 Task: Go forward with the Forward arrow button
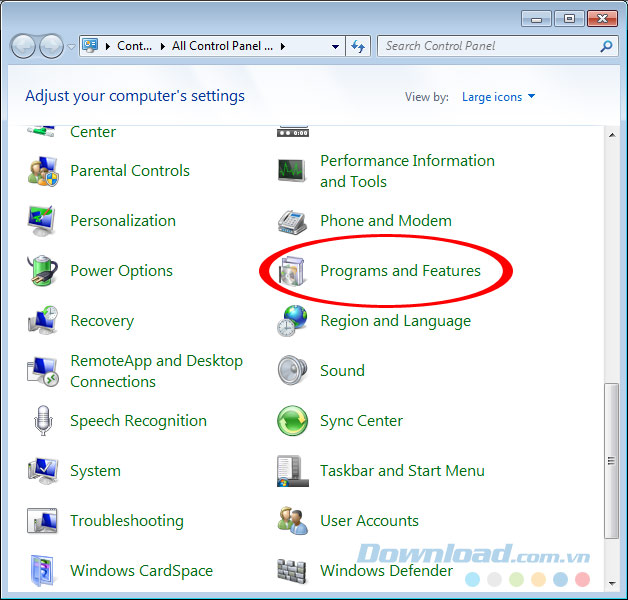coord(51,46)
